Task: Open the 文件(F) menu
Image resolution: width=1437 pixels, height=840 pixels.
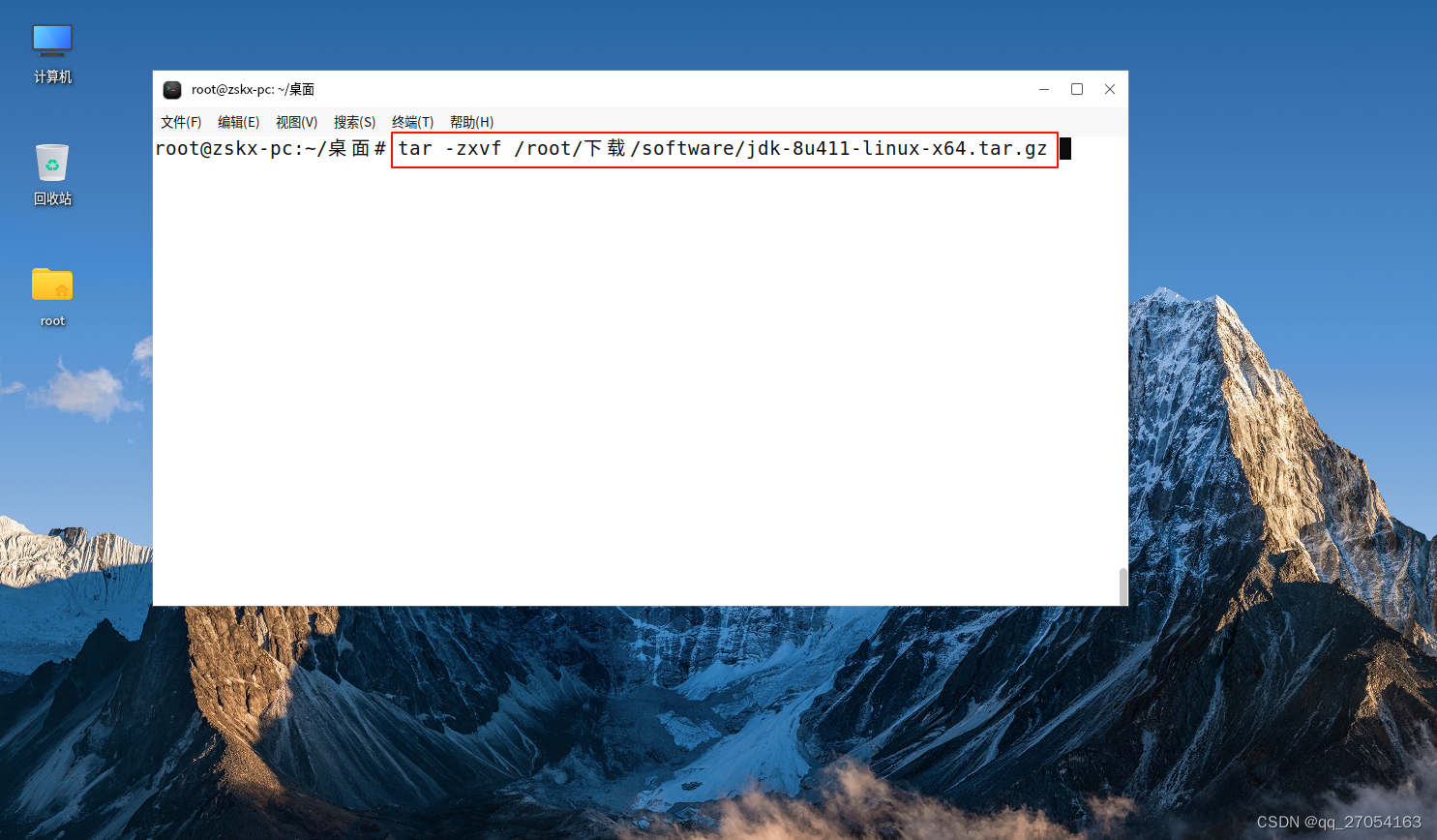Action: (180, 122)
